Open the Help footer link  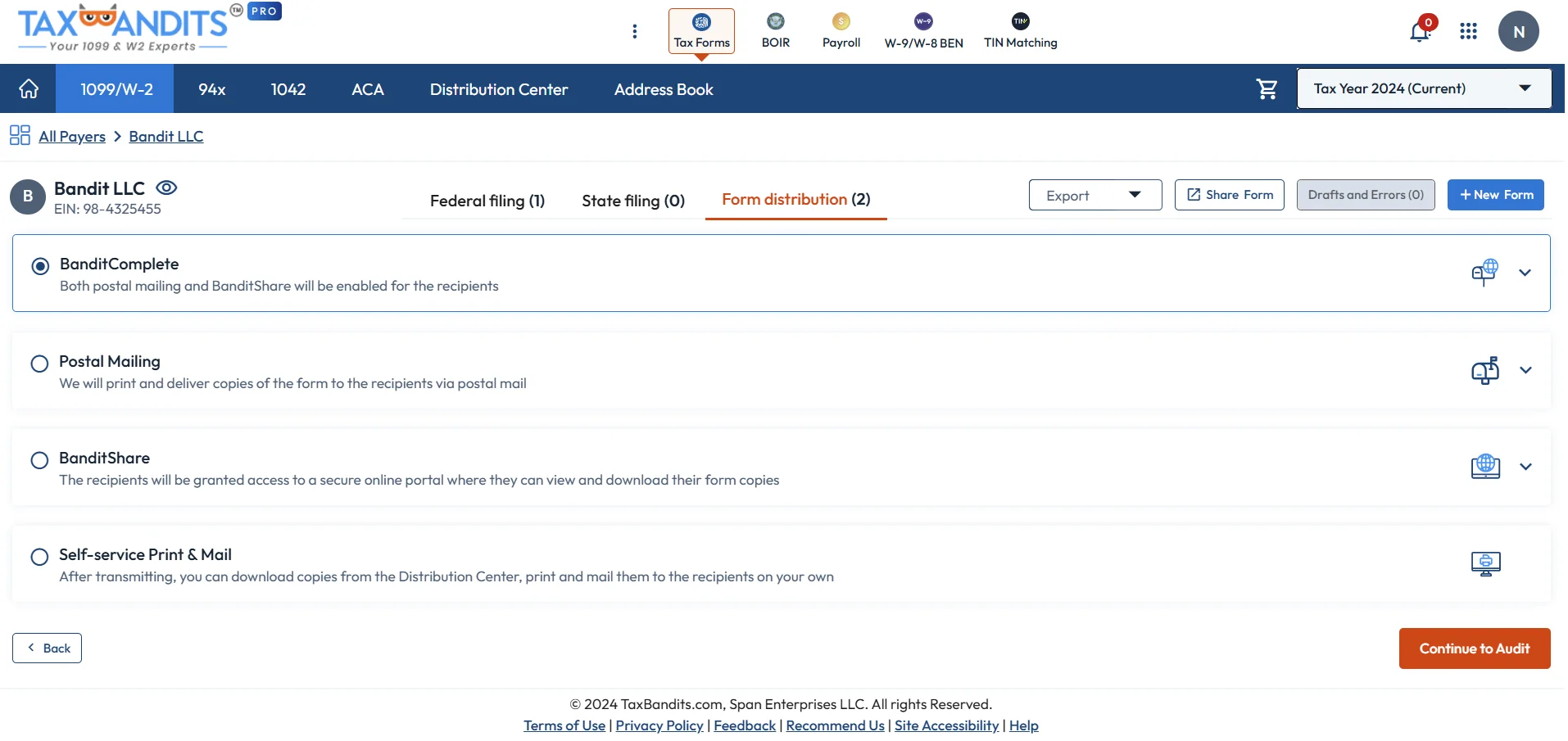[x=1023, y=725]
